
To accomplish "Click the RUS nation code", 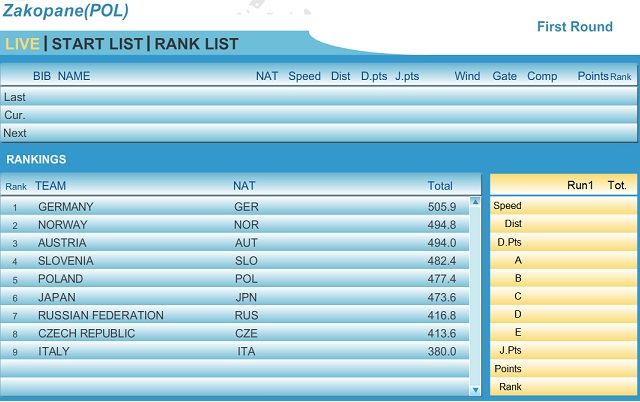I will pyautogui.click(x=246, y=315).
